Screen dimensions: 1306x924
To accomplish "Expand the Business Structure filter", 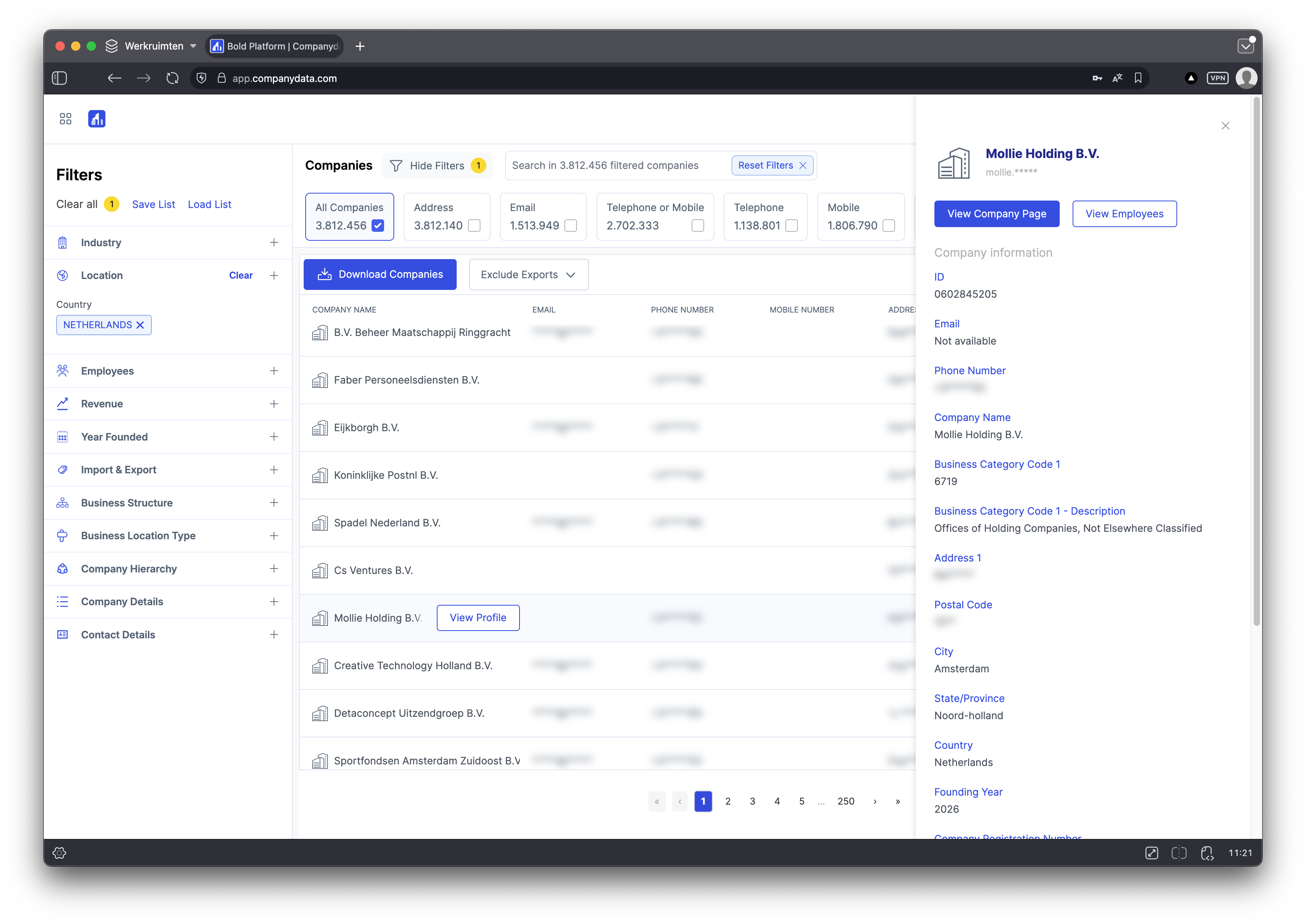I will click(x=274, y=503).
